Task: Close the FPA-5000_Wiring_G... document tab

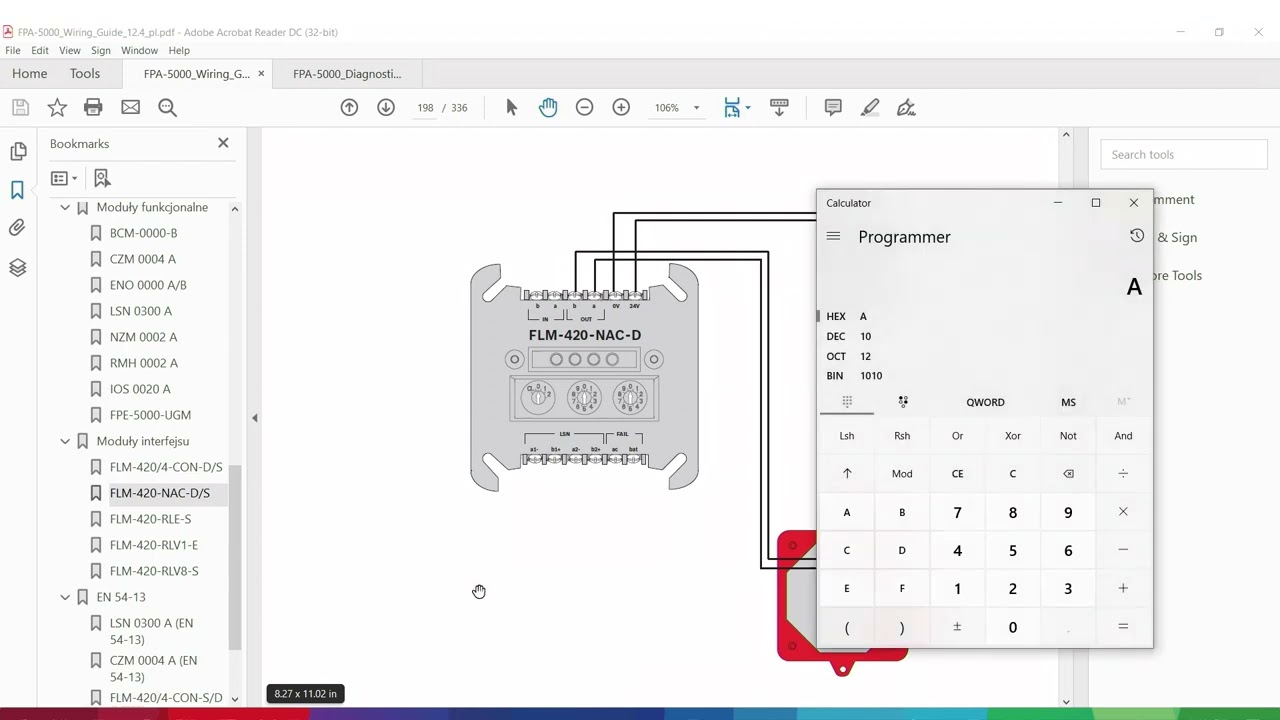Action: [x=261, y=73]
